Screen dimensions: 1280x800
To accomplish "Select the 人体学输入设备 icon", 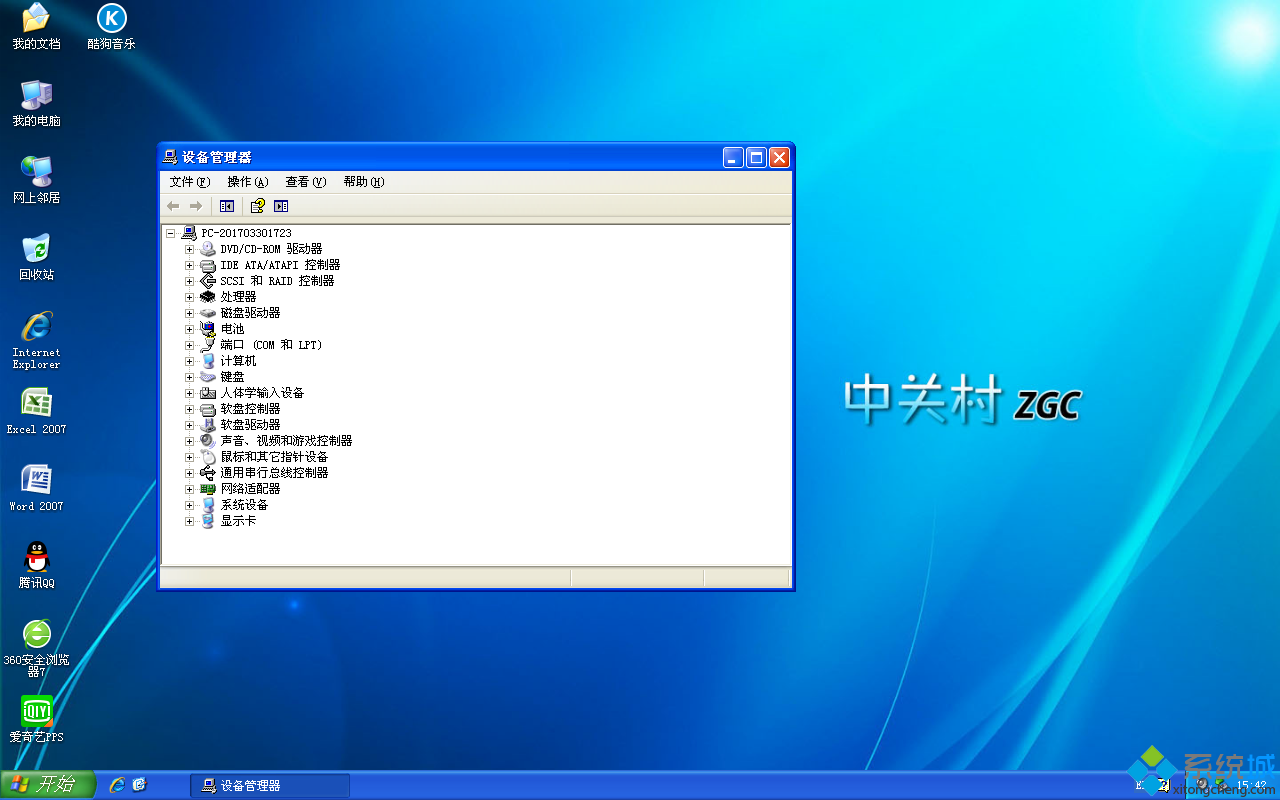I will pyautogui.click(x=208, y=393).
